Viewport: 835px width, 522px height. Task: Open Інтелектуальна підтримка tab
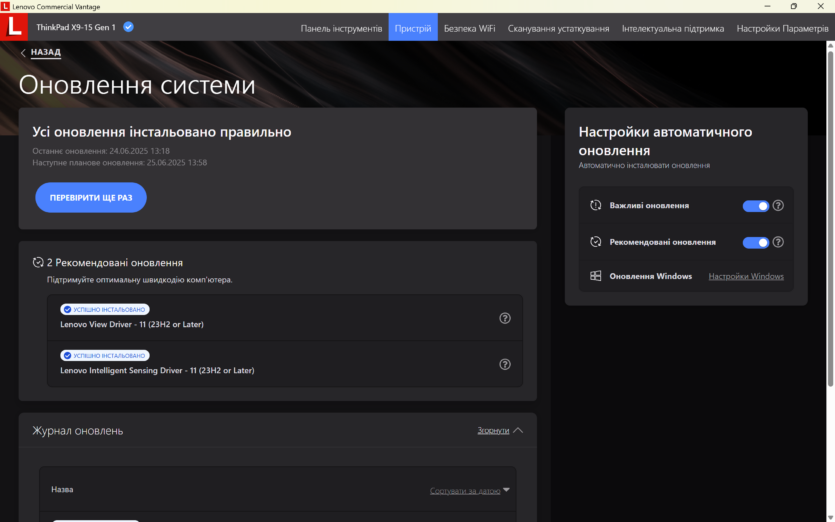point(673,28)
